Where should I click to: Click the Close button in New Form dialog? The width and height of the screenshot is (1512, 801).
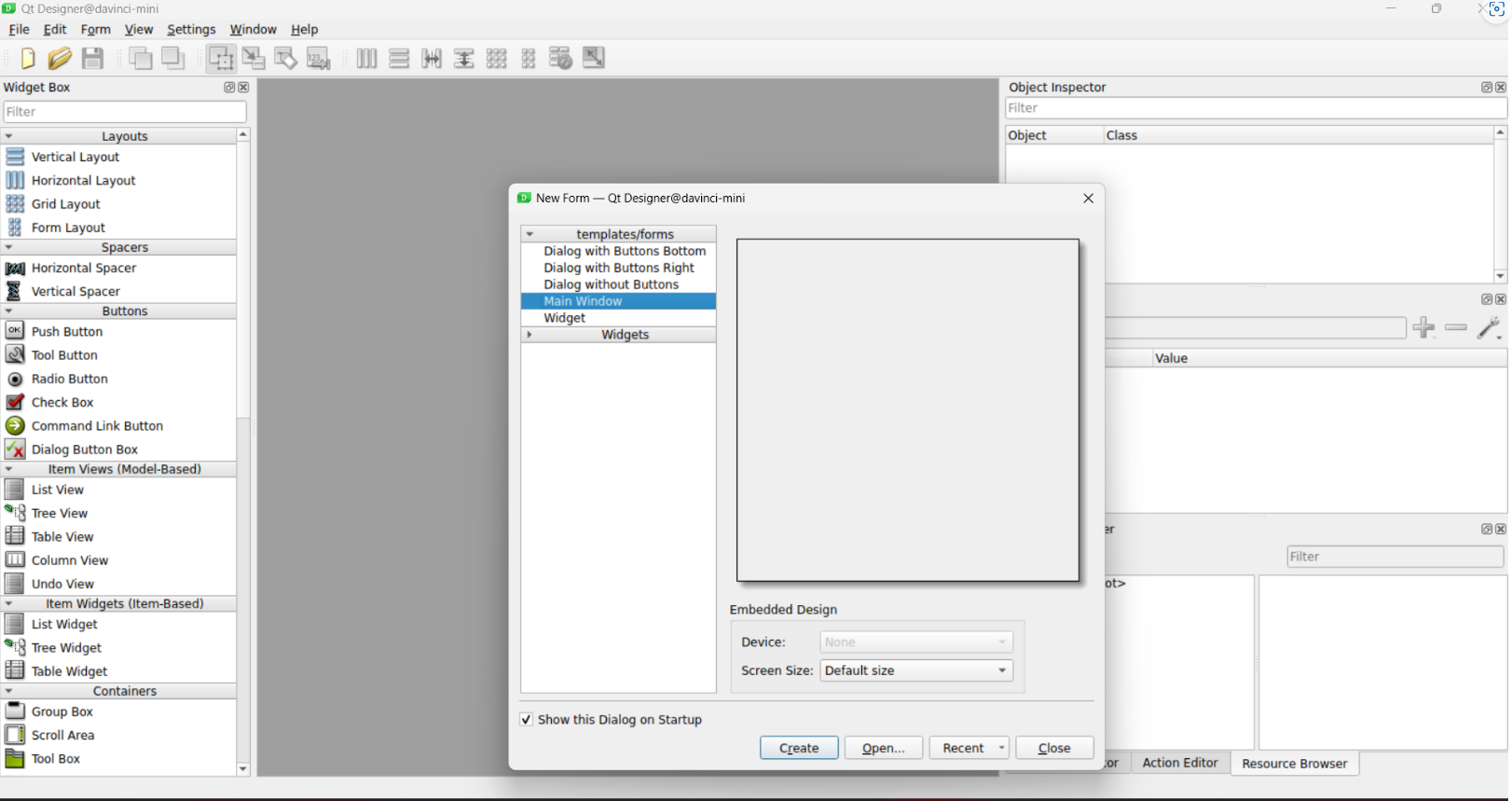(1054, 748)
